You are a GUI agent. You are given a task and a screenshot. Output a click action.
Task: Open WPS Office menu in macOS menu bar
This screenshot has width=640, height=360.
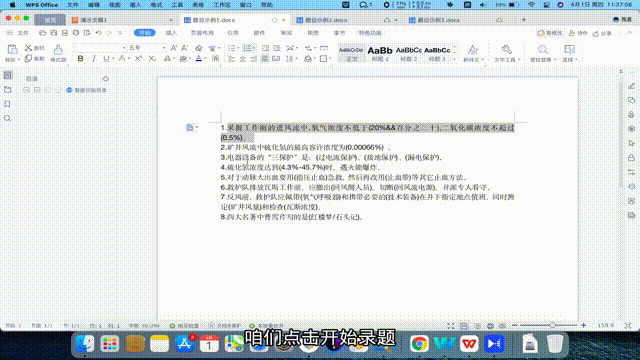[42, 5]
